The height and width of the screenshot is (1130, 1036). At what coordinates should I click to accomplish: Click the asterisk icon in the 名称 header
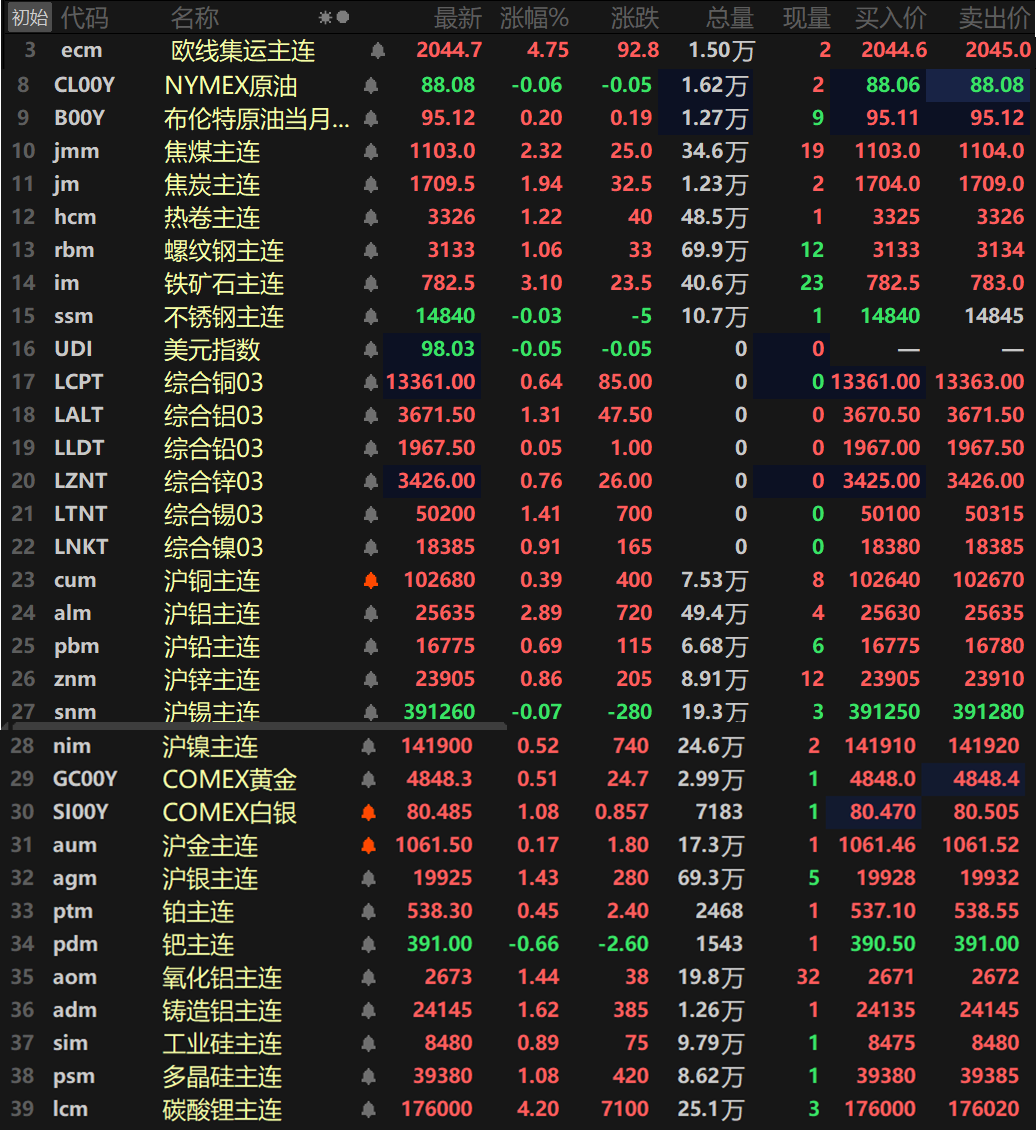324,16
